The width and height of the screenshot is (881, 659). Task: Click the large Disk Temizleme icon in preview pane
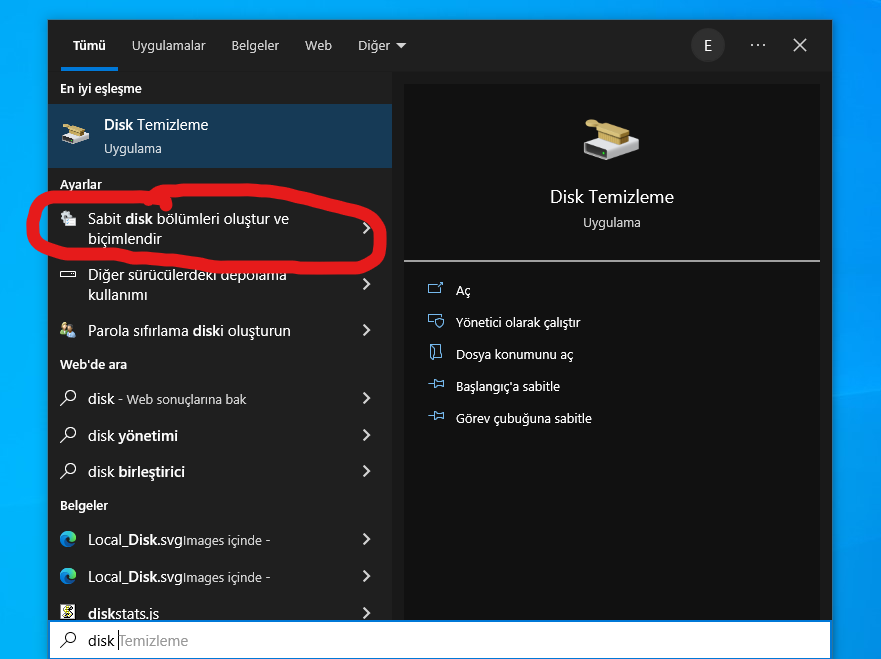[x=611, y=139]
